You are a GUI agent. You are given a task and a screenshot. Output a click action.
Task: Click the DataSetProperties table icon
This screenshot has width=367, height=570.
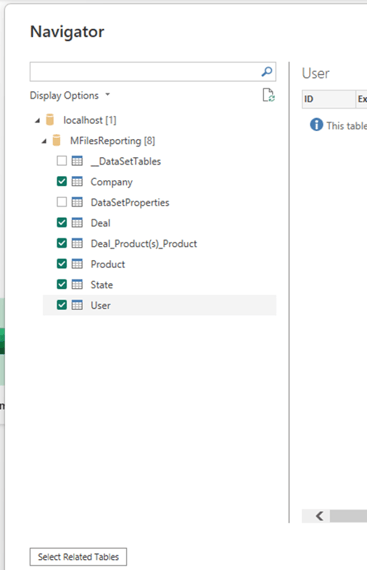tap(77, 202)
